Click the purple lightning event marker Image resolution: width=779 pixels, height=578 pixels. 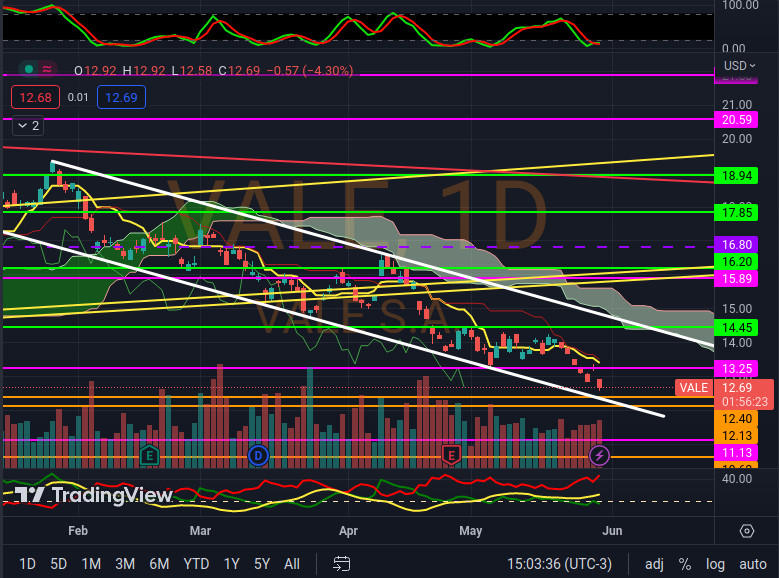pyautogui.click(x=599, y=455)
